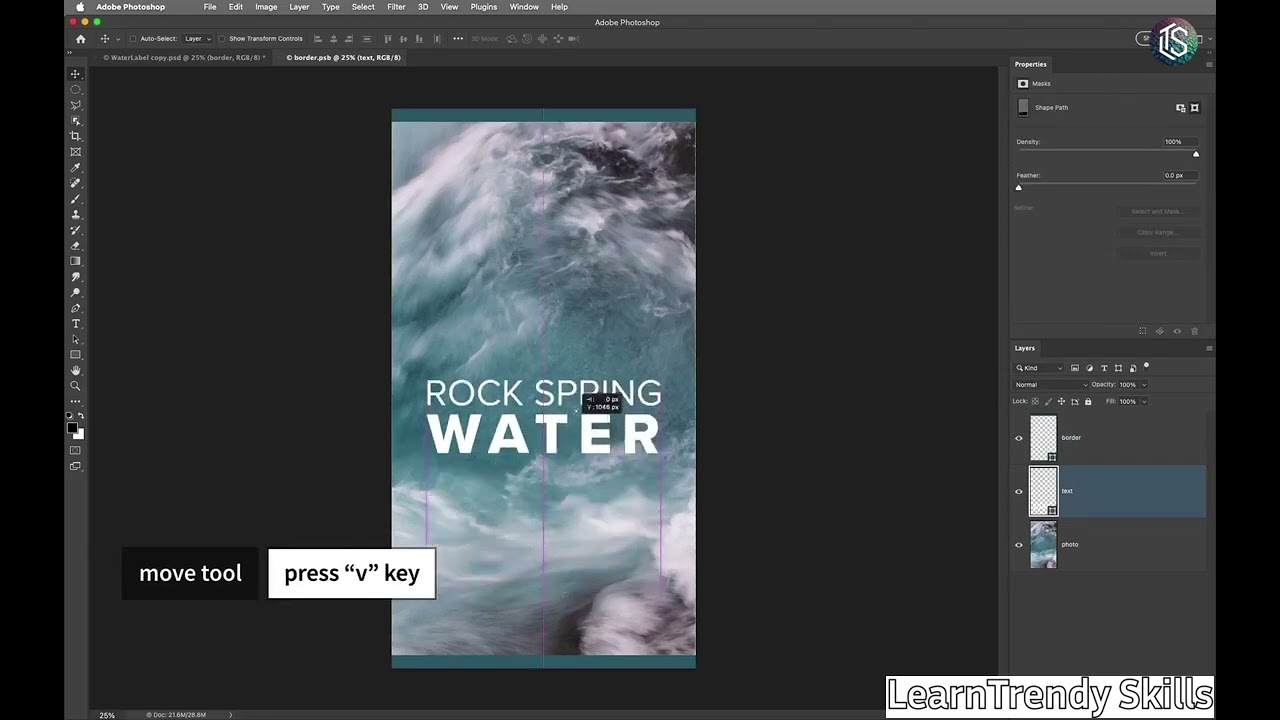Viewport: 1280px width, 720px height.
Task: Select the Zoom tool
Action: click(75, 386)
